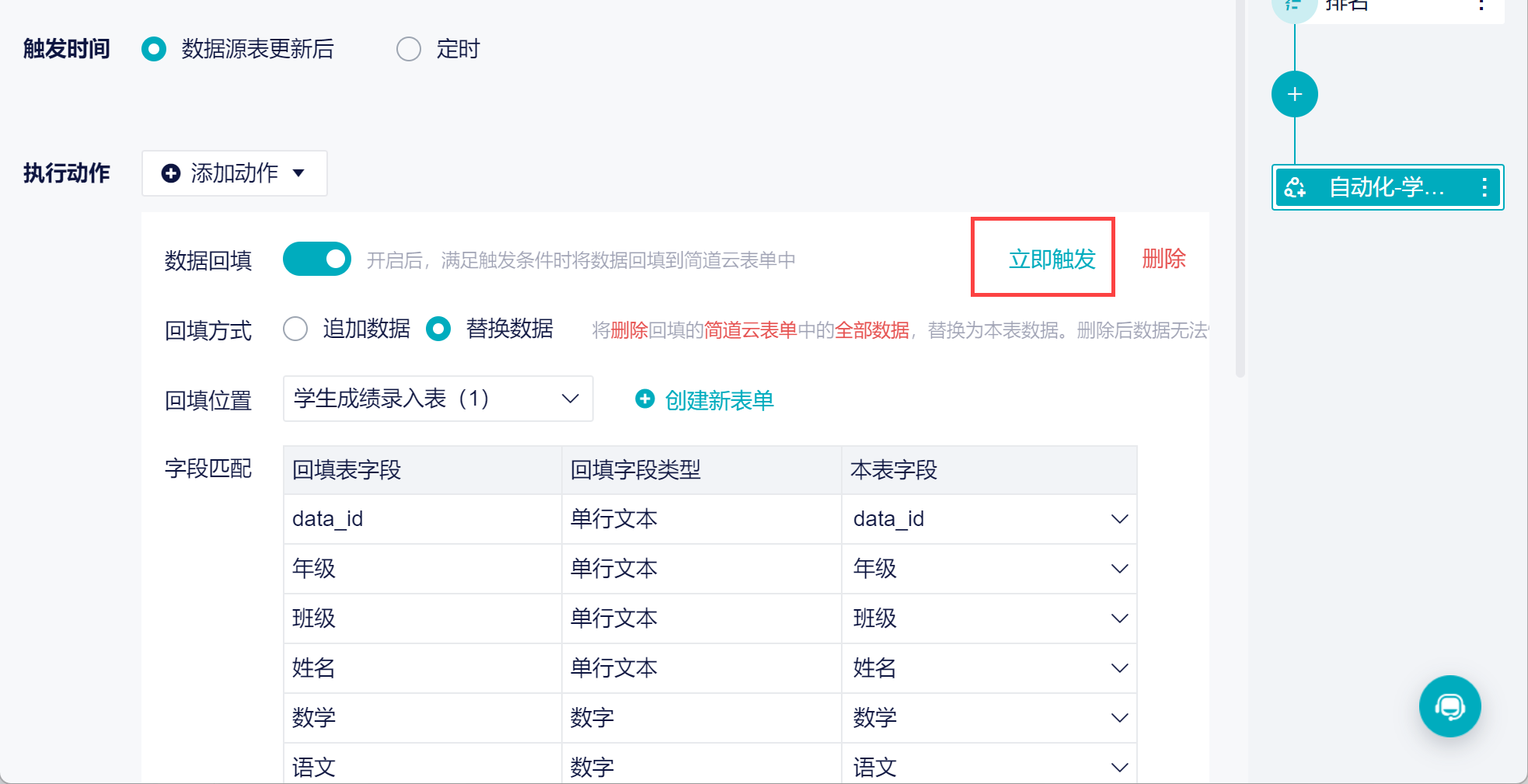The width and height of the screenshot is (1528, 784).
Task: Toggle the 数据回填 switch off
Action: [x=316, y=260]
